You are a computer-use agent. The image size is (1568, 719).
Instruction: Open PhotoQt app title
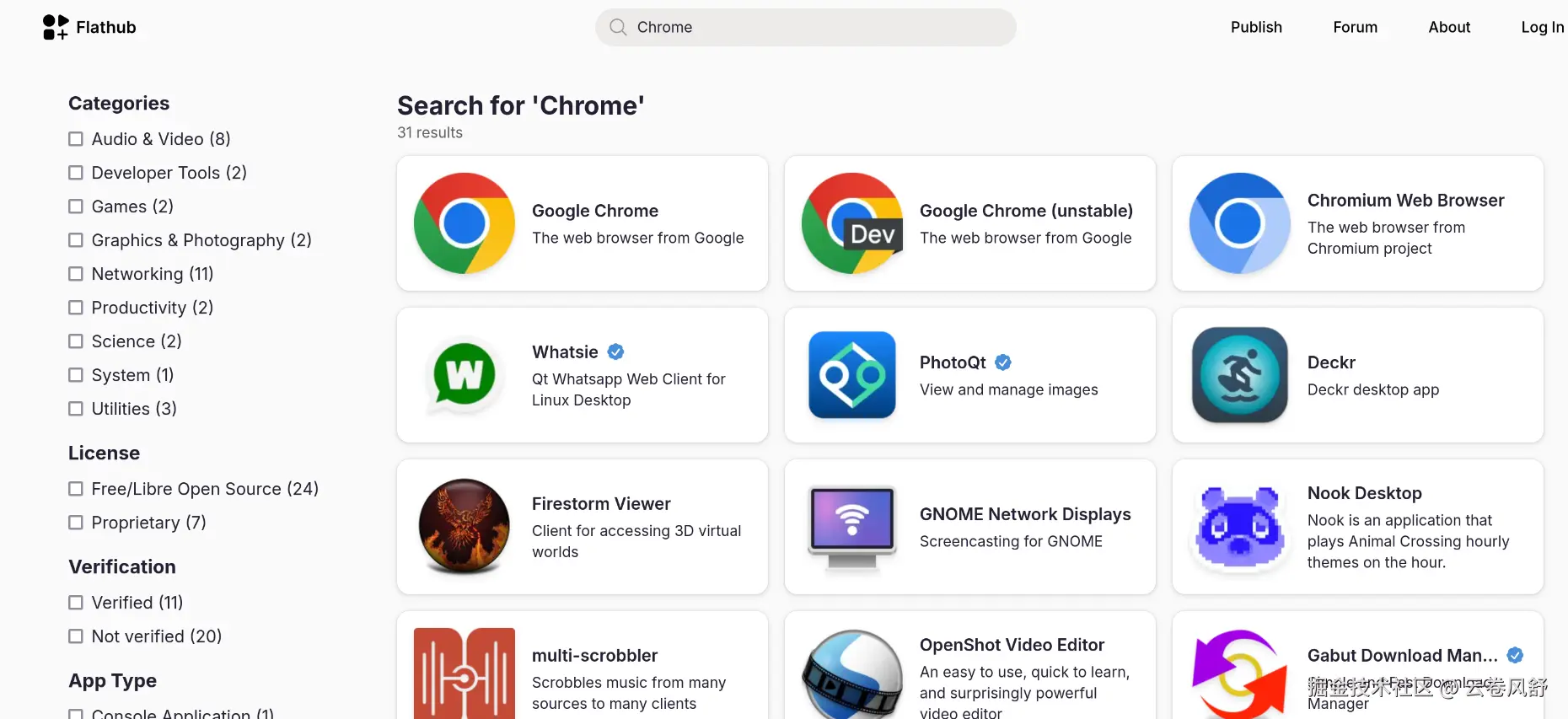pos(953,362)
